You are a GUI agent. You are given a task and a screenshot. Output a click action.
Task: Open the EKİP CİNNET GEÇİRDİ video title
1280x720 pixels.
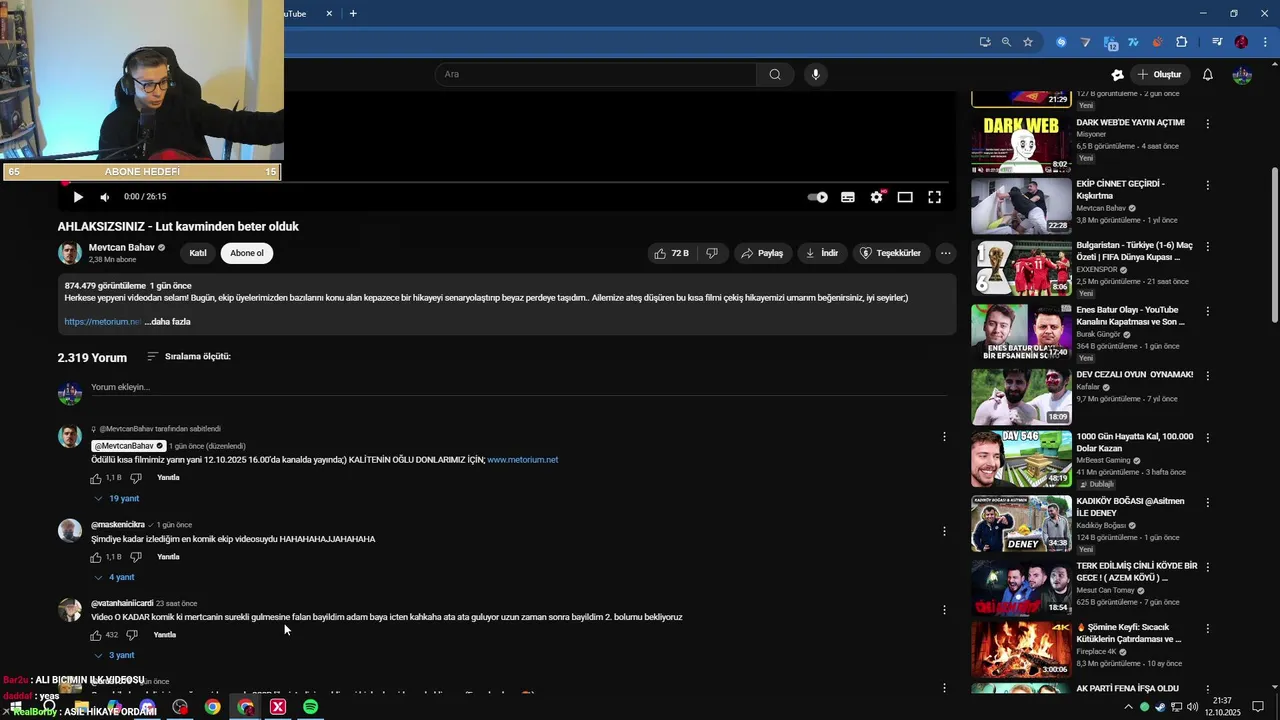click(1121, 190)
